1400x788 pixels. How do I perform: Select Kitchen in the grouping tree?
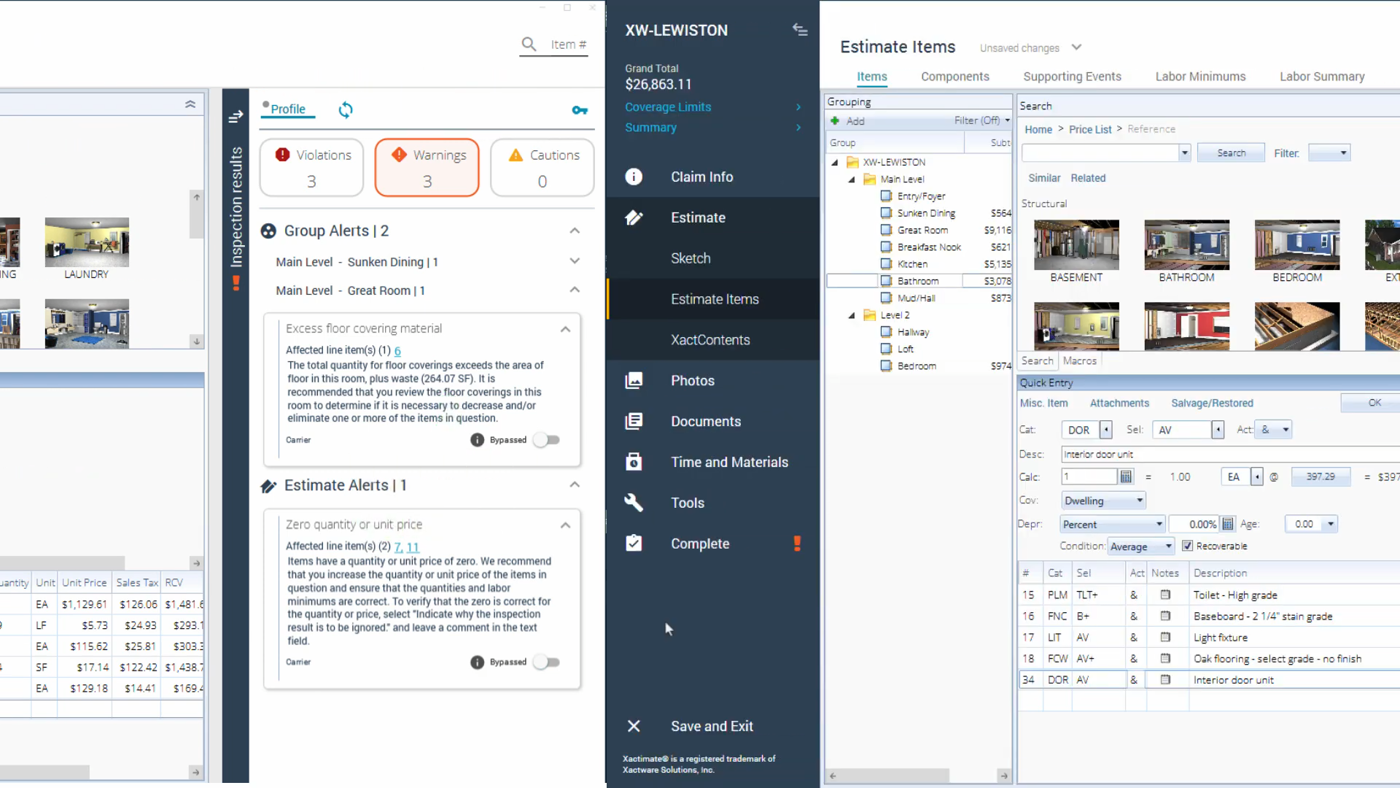pos(912,264)
